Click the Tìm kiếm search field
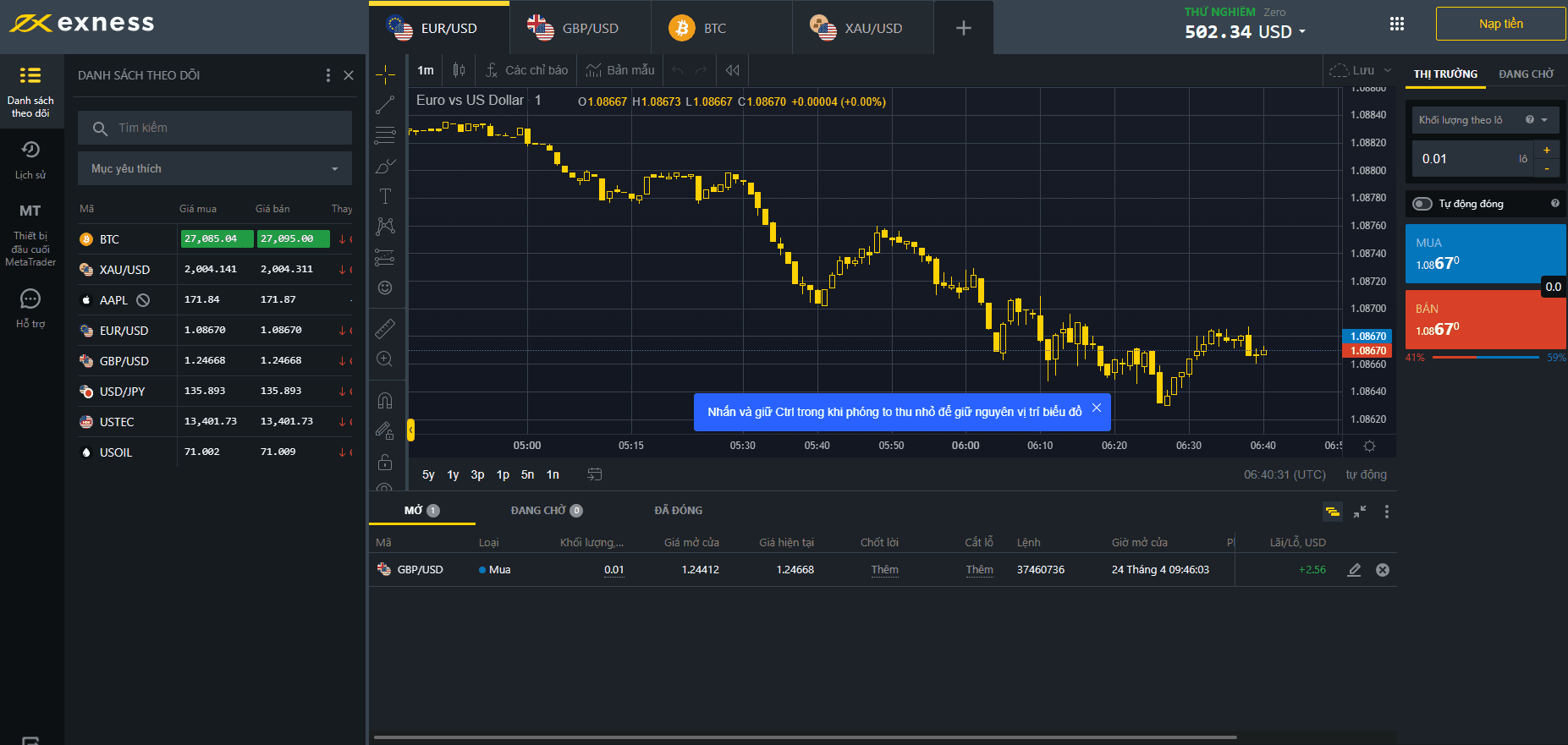 click(x=215, y=128)
